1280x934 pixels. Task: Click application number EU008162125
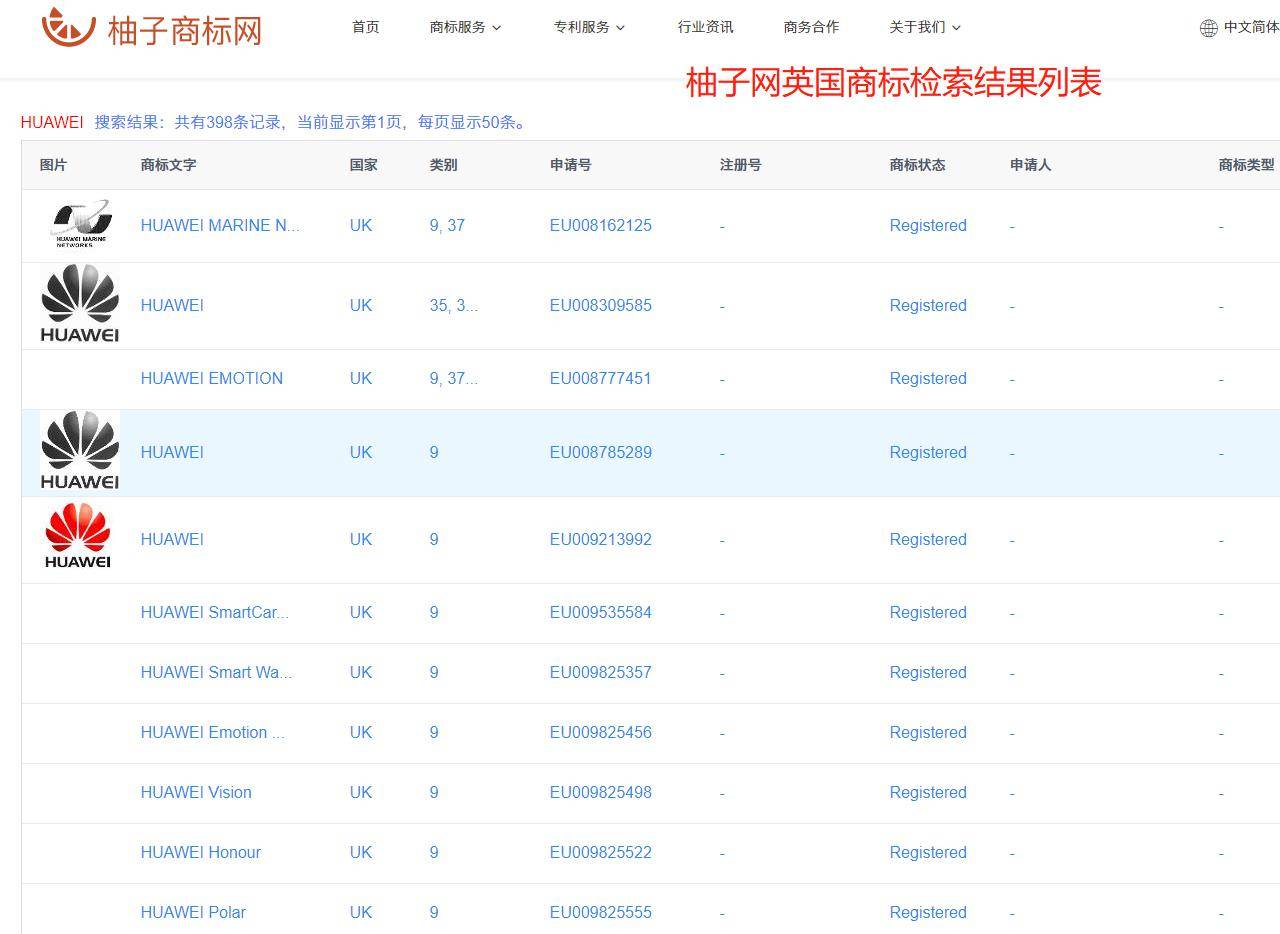click(601, 225)
